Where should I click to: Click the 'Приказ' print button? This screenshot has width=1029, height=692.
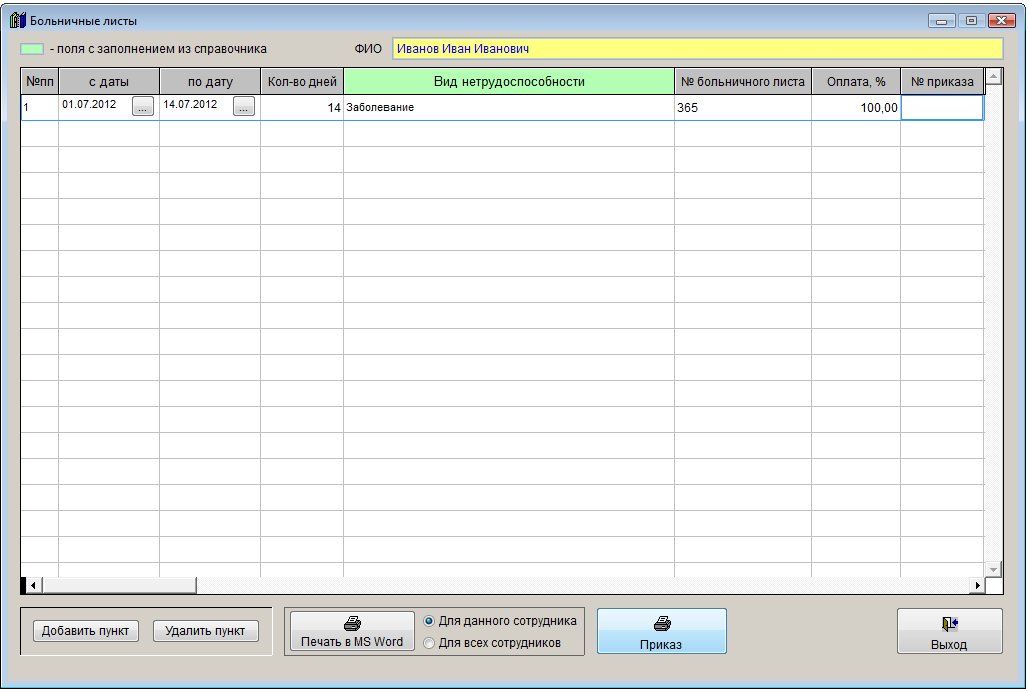pyautogui.click(x=662, y=631)
